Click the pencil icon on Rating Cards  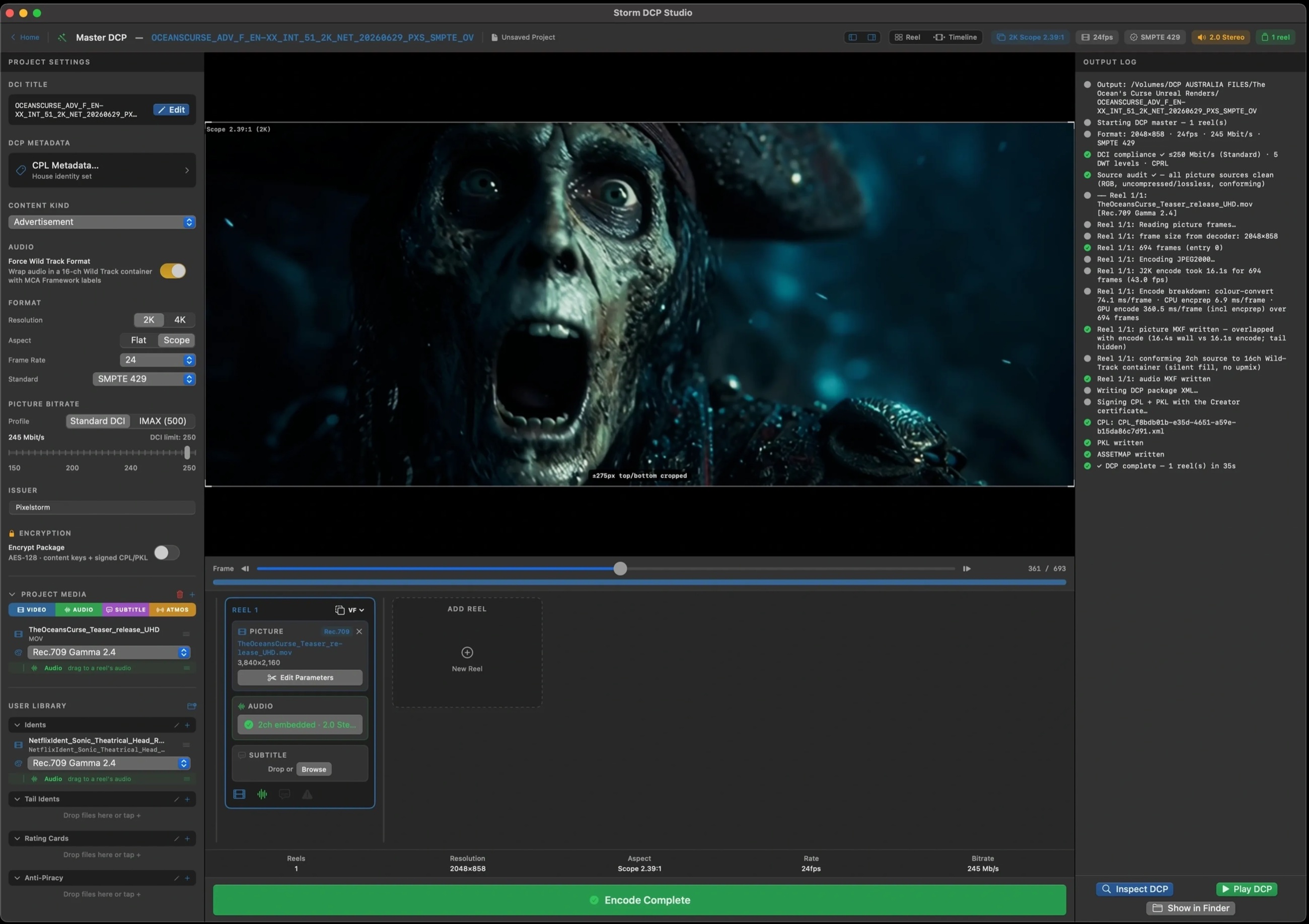[176, 838]
